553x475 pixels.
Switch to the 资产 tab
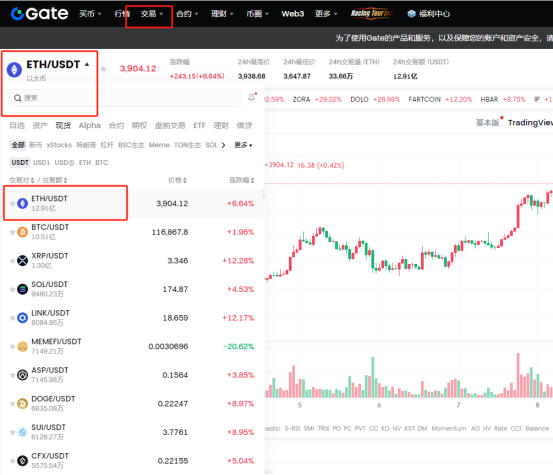(40, 126)
